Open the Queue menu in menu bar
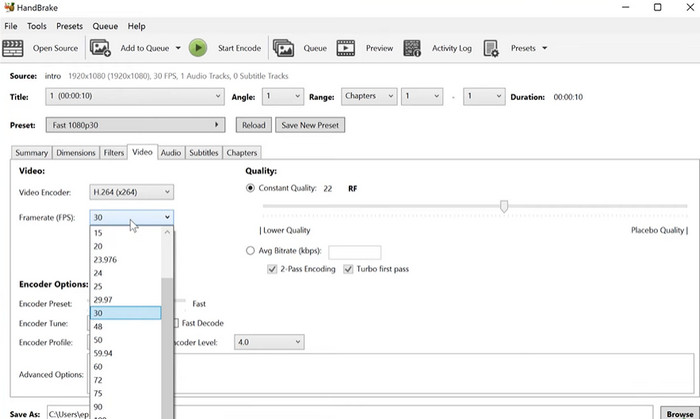The width and height of the screenshot is (700, 419). point(105,26)
